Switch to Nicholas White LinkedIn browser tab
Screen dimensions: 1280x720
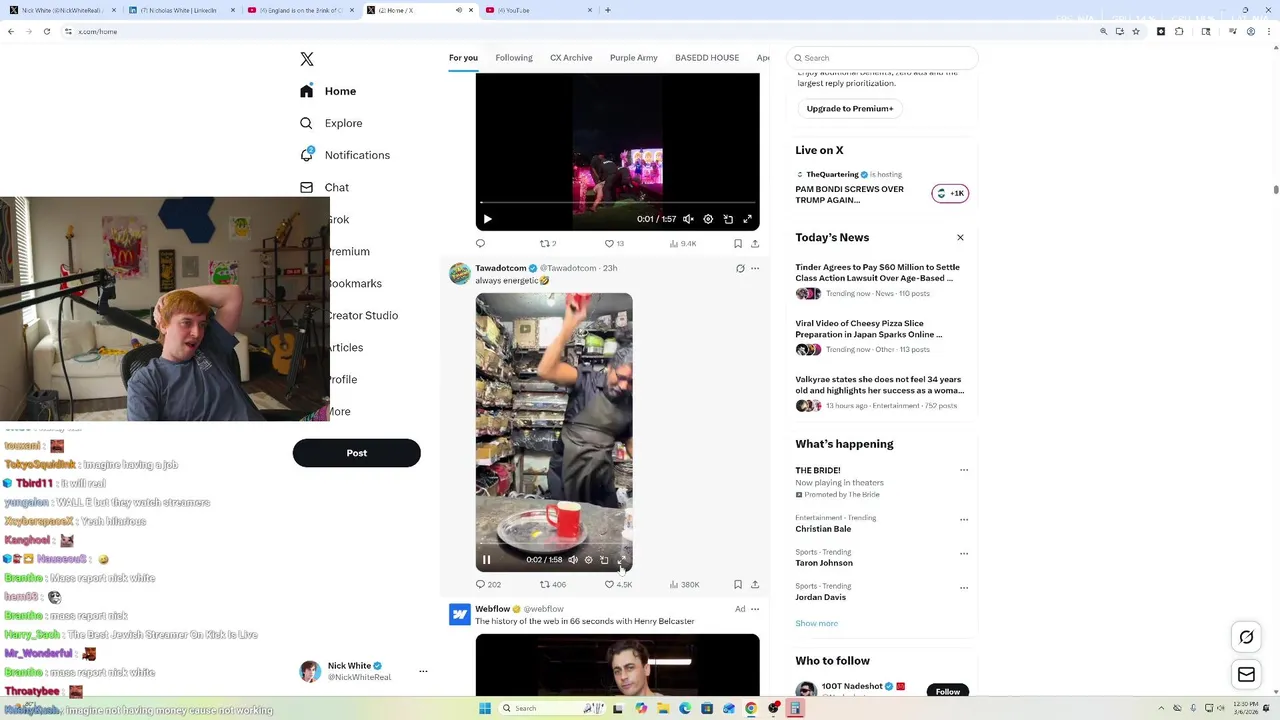pos(180,10)
